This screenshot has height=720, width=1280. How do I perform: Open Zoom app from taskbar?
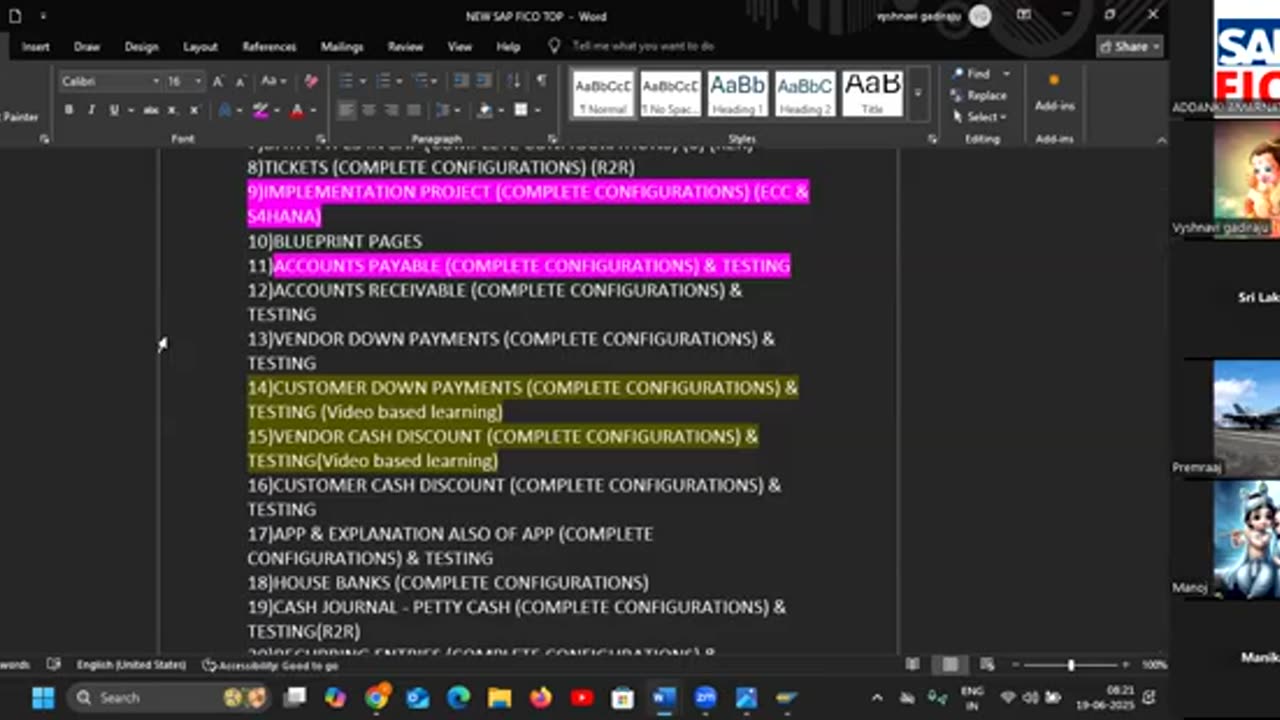click(705, 697)
